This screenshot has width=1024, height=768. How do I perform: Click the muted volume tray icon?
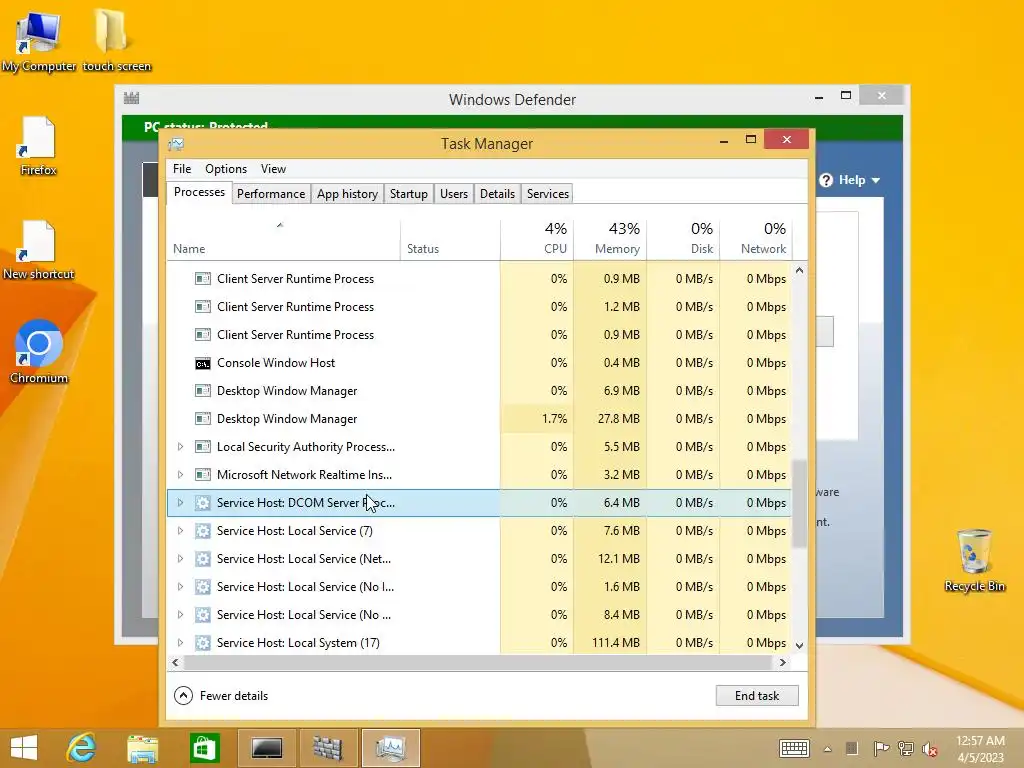pyautogui.click(x=929, y=749)
